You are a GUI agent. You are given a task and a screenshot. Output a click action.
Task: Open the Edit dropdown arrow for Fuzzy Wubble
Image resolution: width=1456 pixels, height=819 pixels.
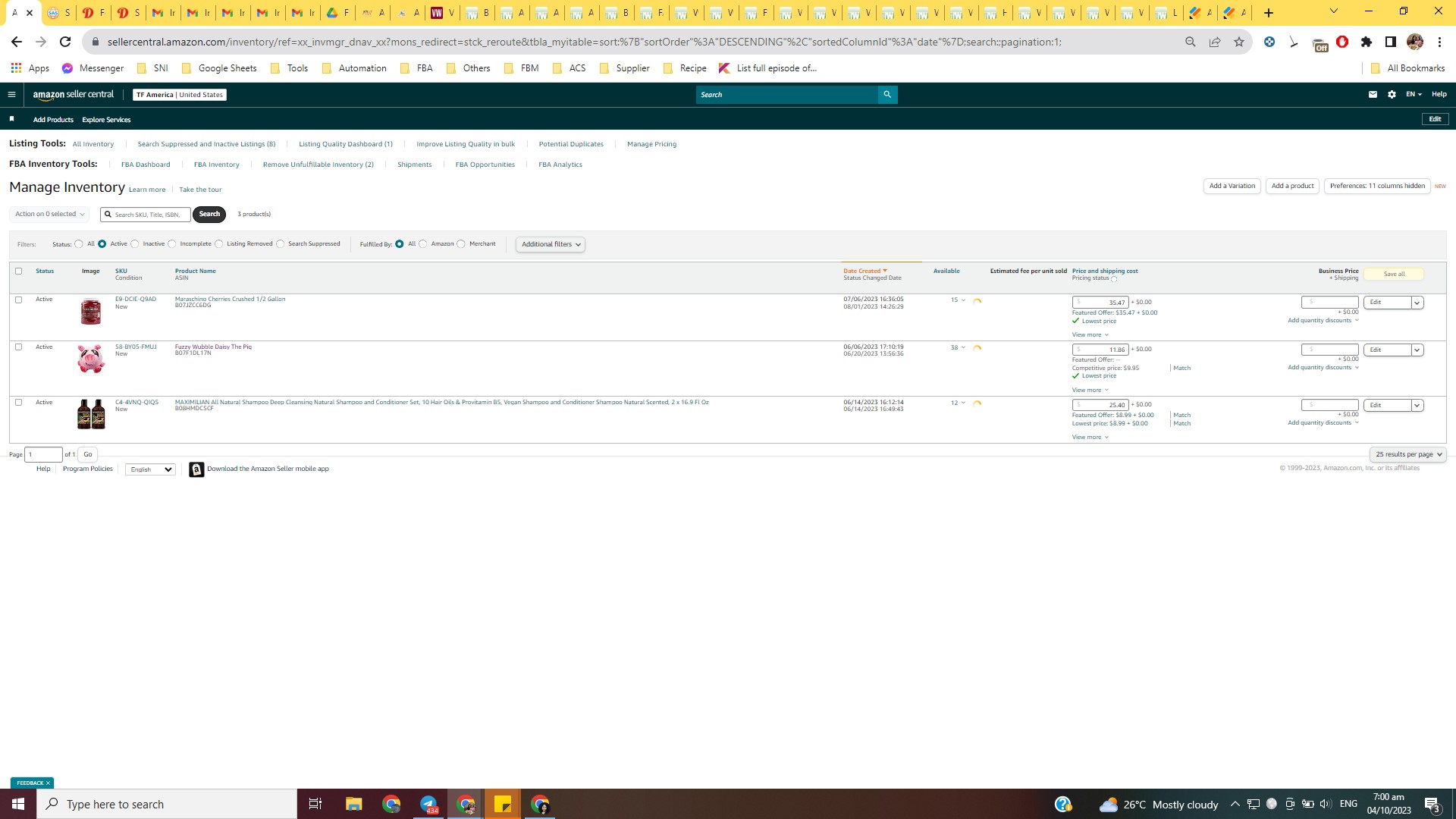[x=1417, y=350]
